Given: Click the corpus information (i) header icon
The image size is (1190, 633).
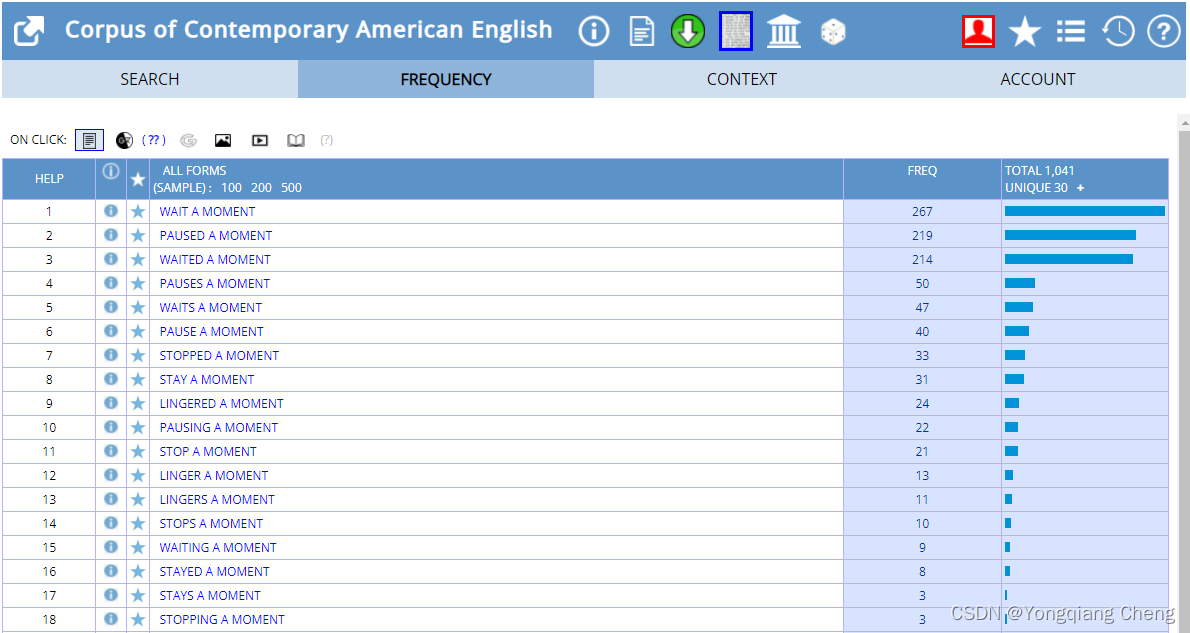Looking at the screenshot, I should 593,31.
